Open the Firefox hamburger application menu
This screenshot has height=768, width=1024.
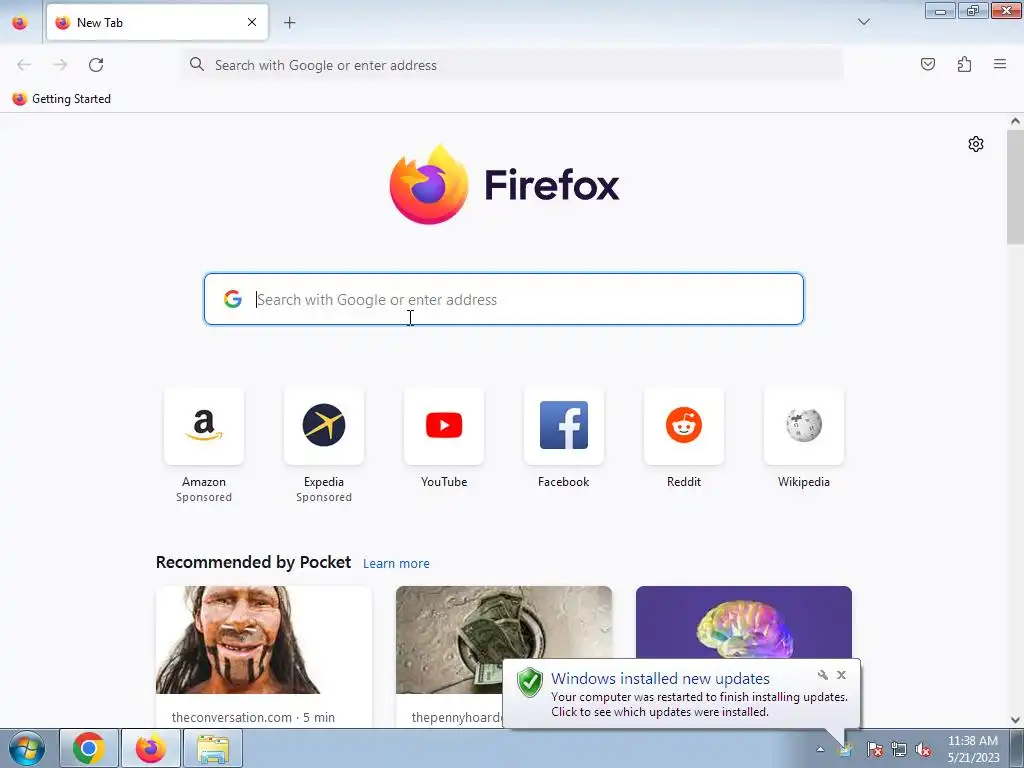(x=1000, y=64)
